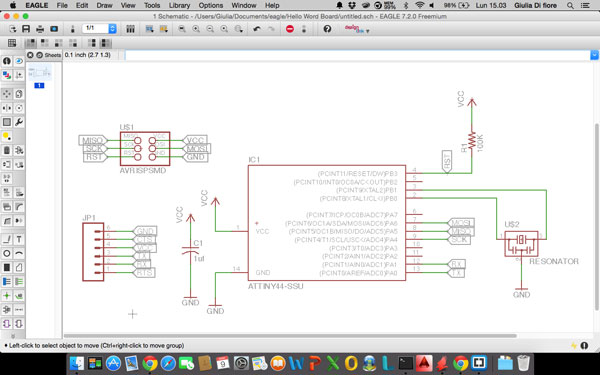Select the Polygon drawing tool

click(x=19, y=267)
